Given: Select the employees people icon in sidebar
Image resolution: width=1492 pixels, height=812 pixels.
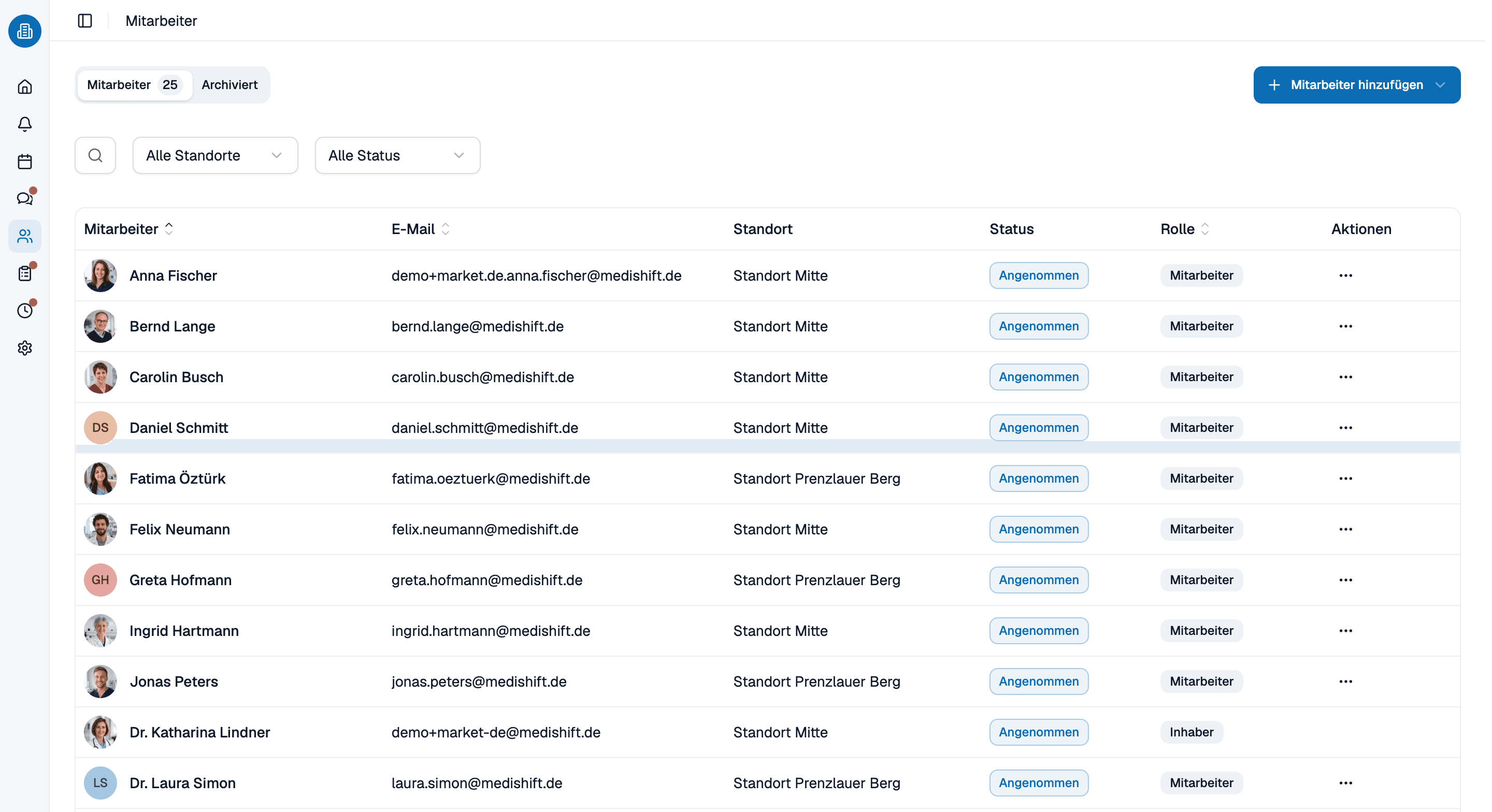Looking at the screenshot, I should point(25,236).
